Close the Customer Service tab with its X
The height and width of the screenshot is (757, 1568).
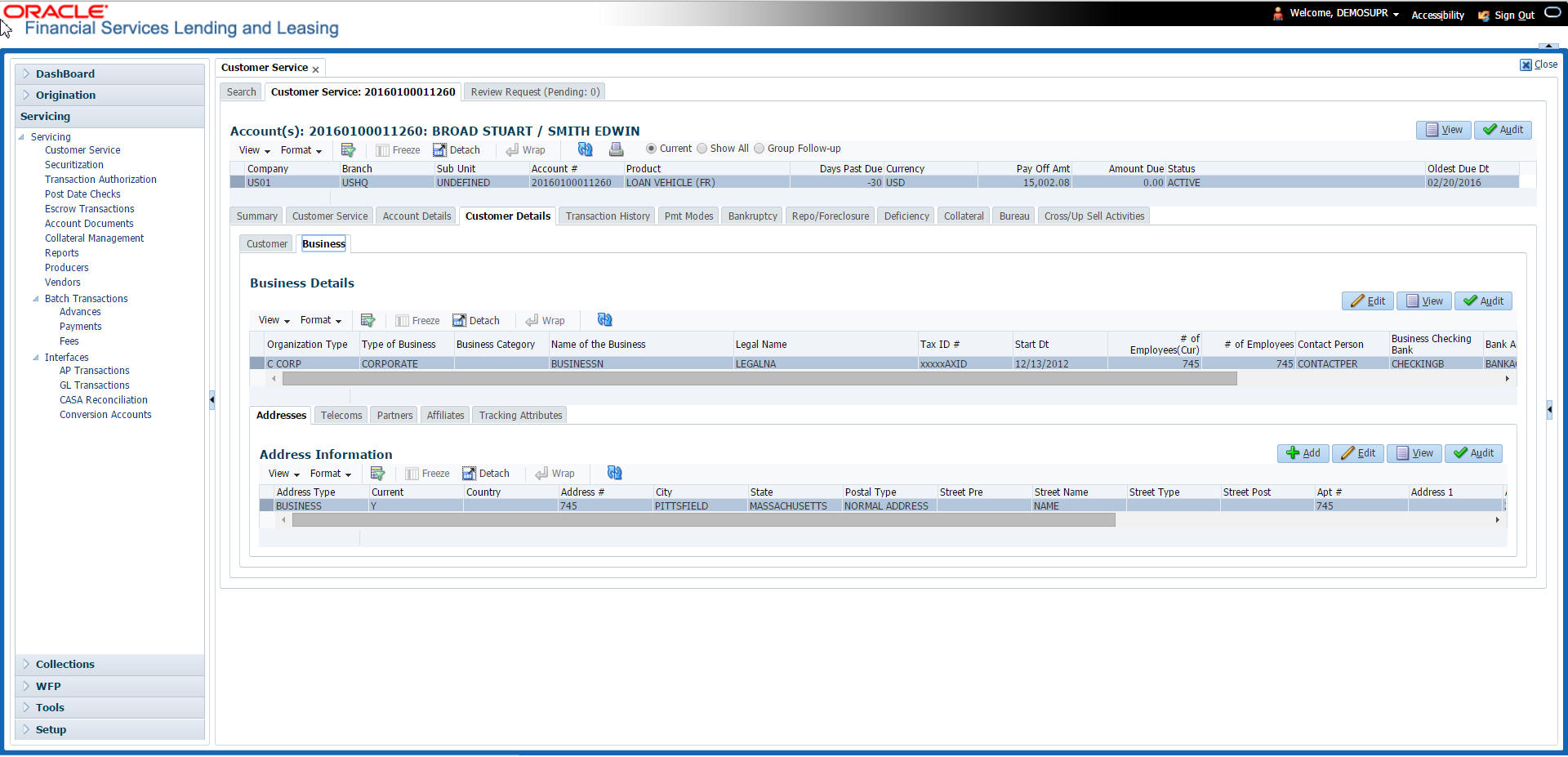[x=315, y=69]
